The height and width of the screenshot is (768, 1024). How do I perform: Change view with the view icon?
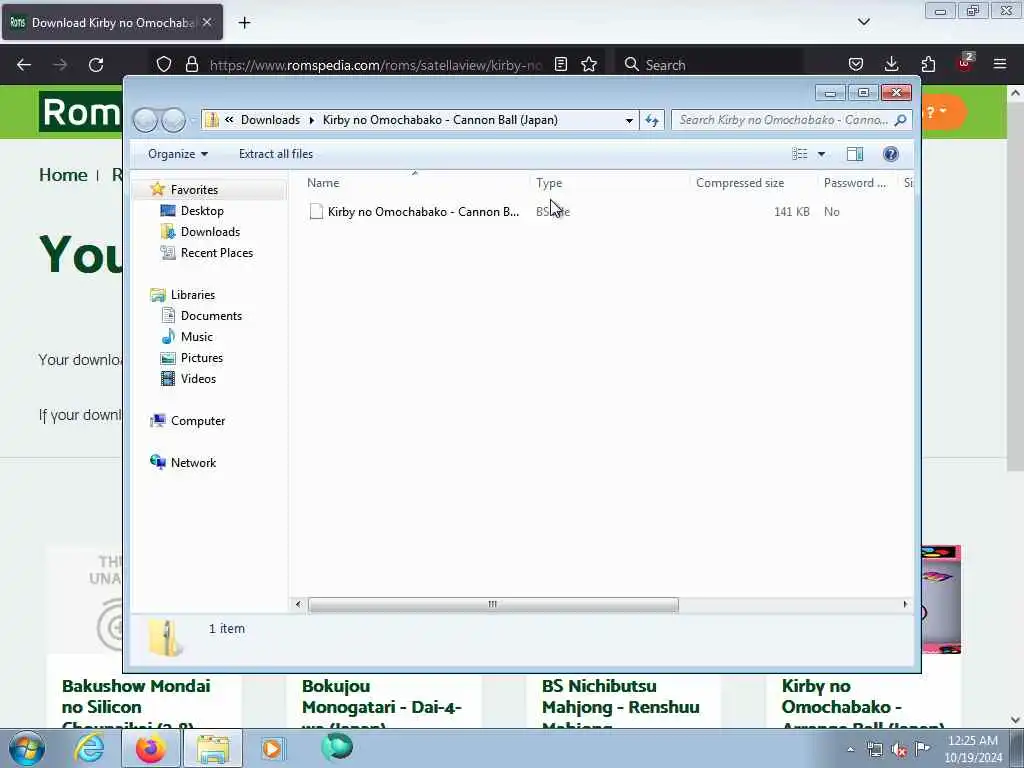(799, 154)
